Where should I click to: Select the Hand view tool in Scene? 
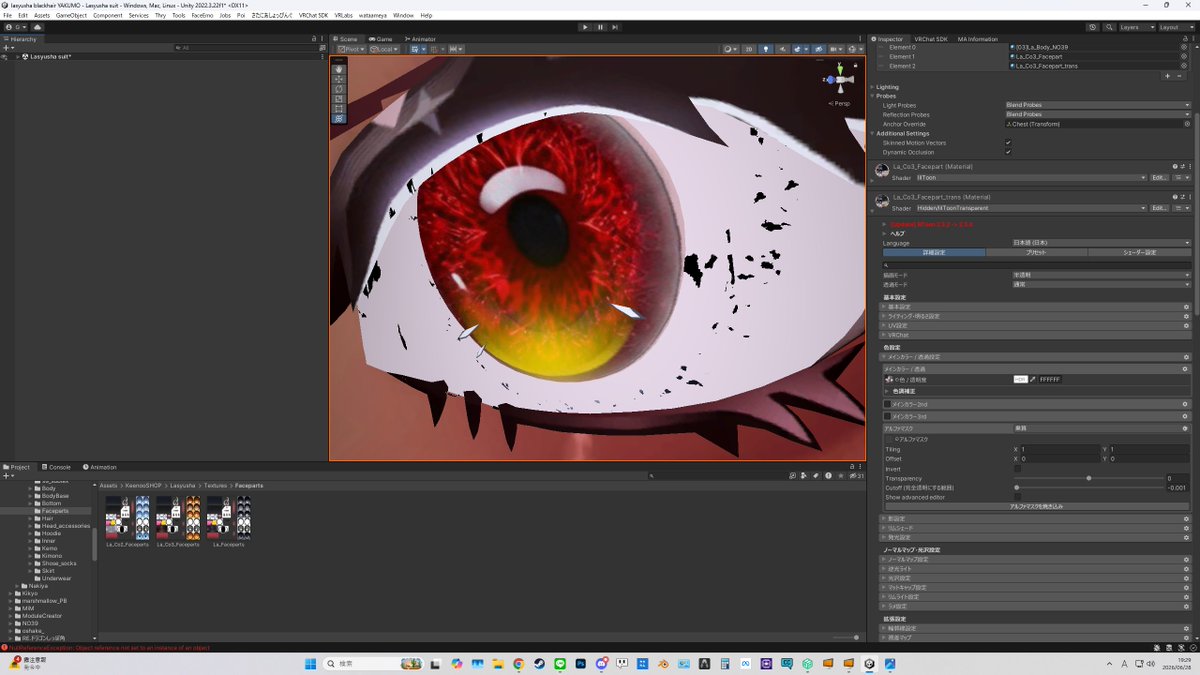pyautogui.click(x=339, y=68)
